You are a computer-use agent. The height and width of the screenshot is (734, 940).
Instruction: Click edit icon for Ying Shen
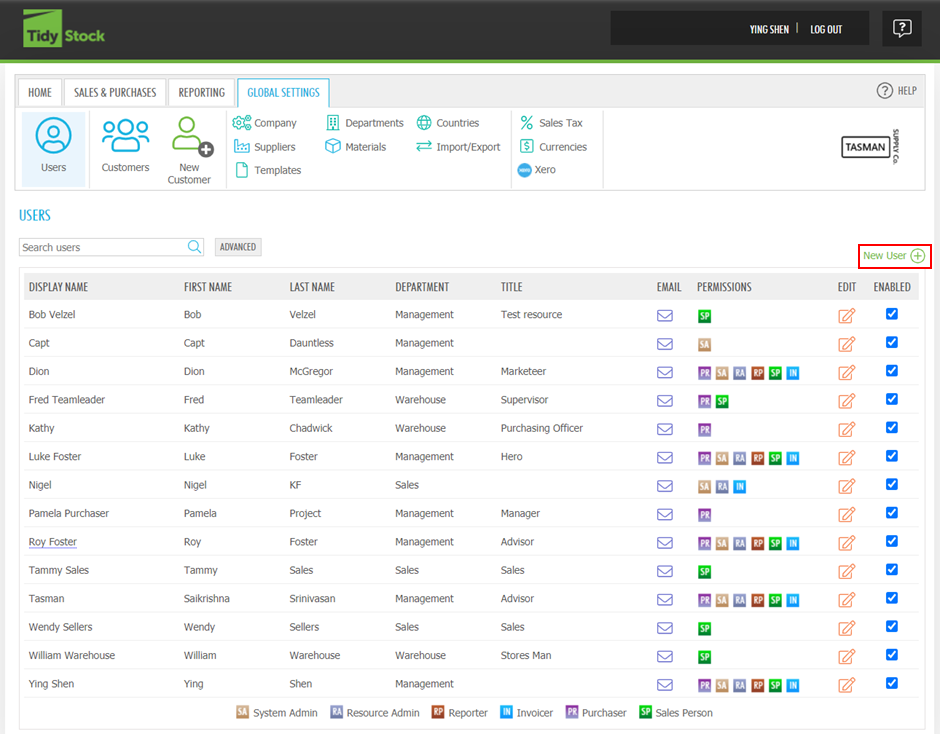pos(847,685)
